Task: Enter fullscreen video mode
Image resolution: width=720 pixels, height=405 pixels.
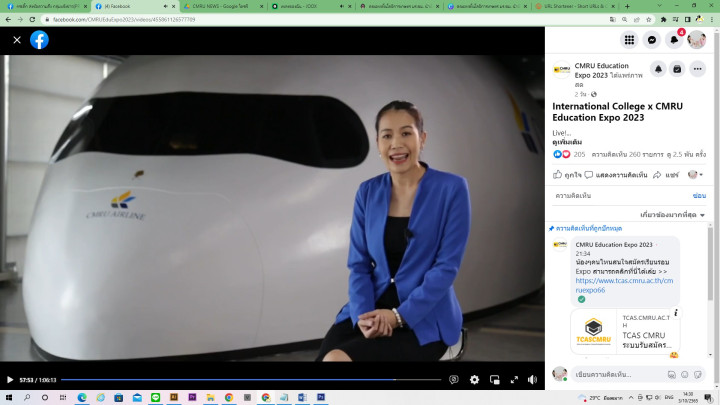Action: point(514,380)
